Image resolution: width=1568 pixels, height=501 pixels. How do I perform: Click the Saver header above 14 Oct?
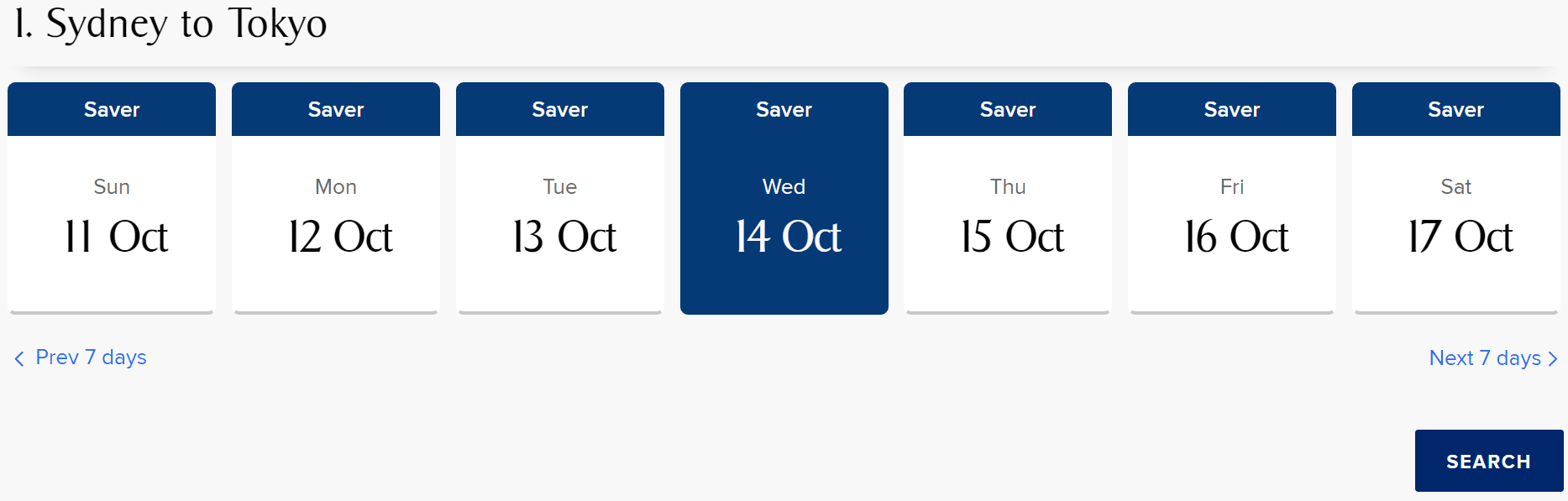(784, 109)
